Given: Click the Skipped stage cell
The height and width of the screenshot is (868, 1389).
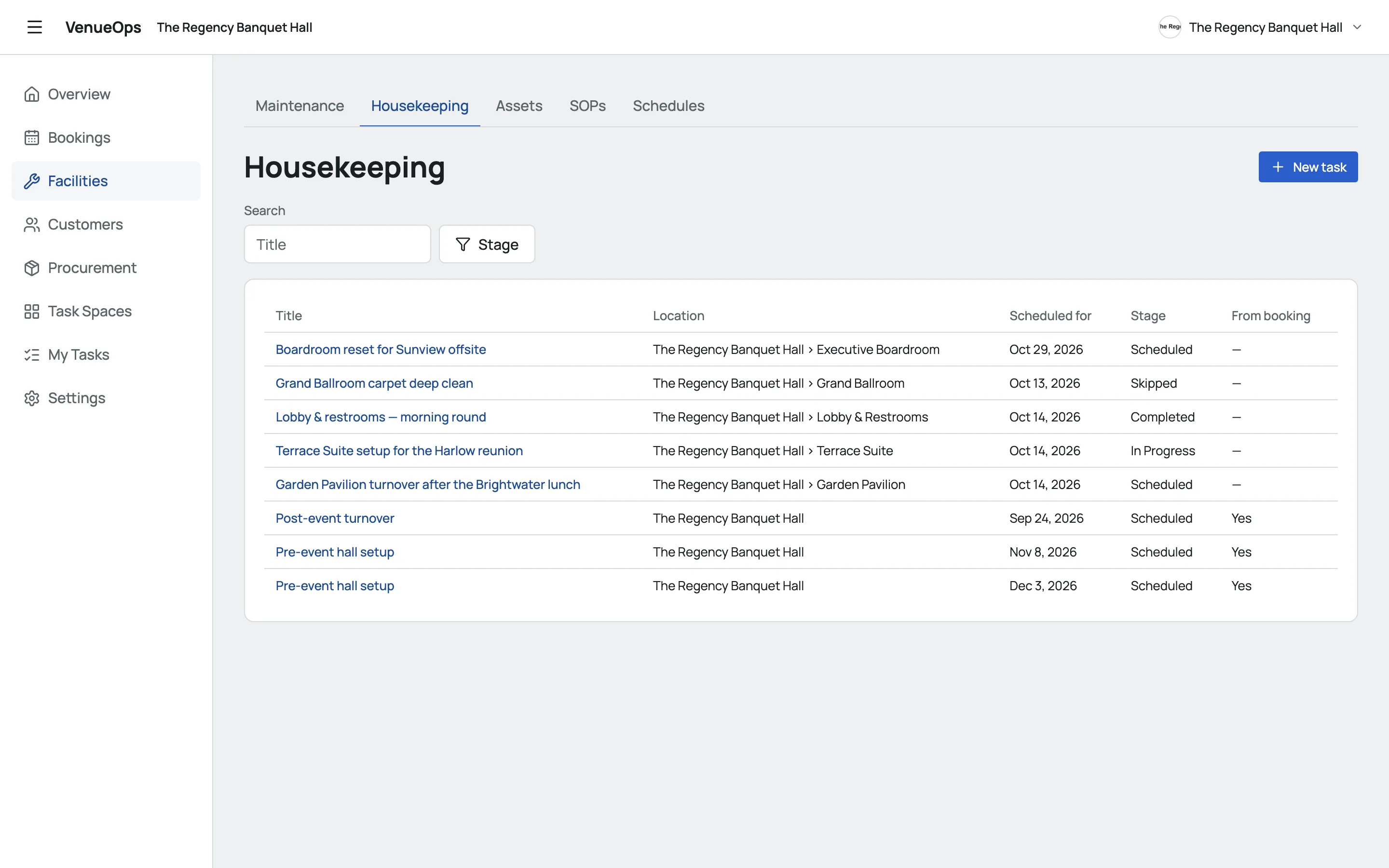Looking at the screenshot, I should [1154, 383].
